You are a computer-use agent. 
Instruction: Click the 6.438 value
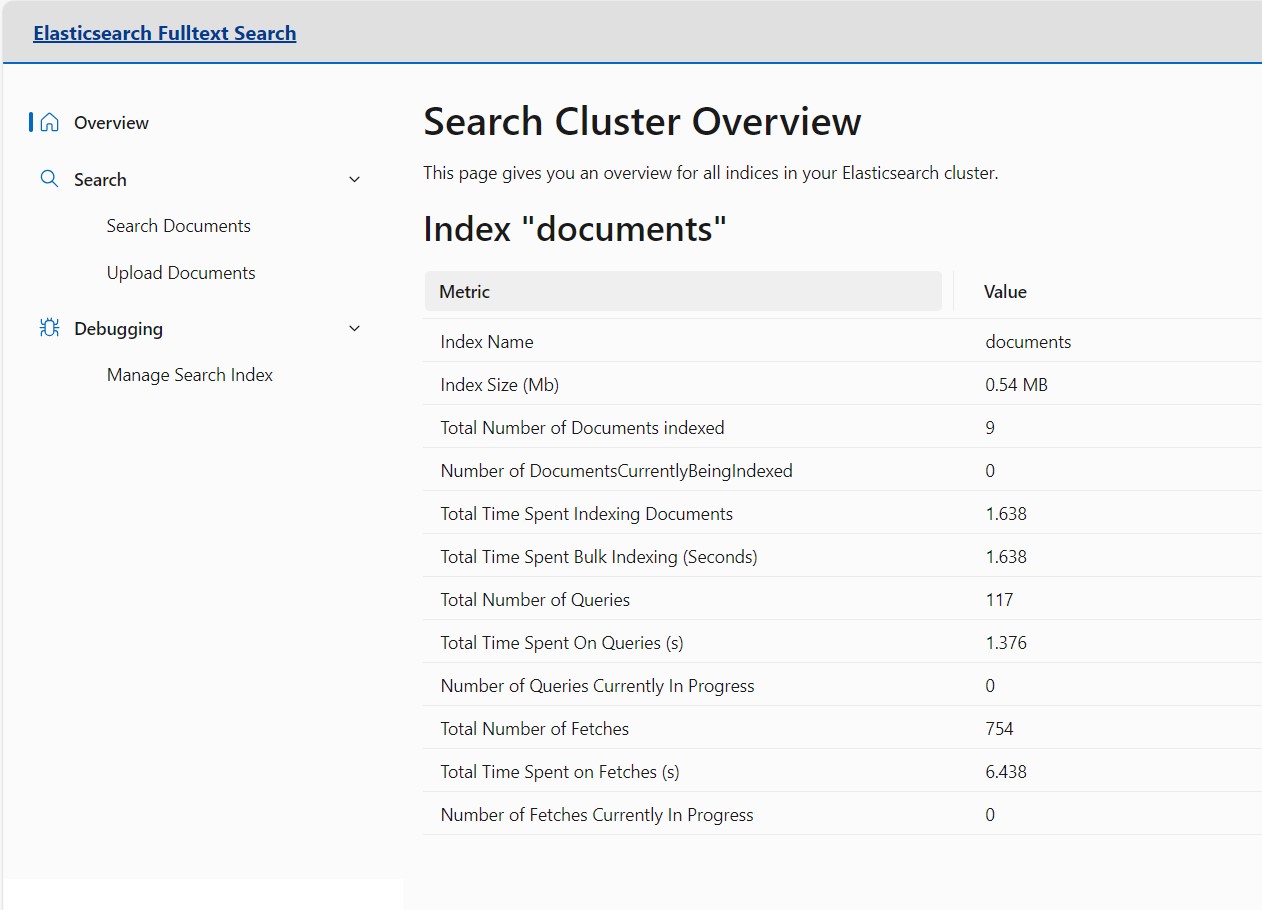pos(1006,772)
